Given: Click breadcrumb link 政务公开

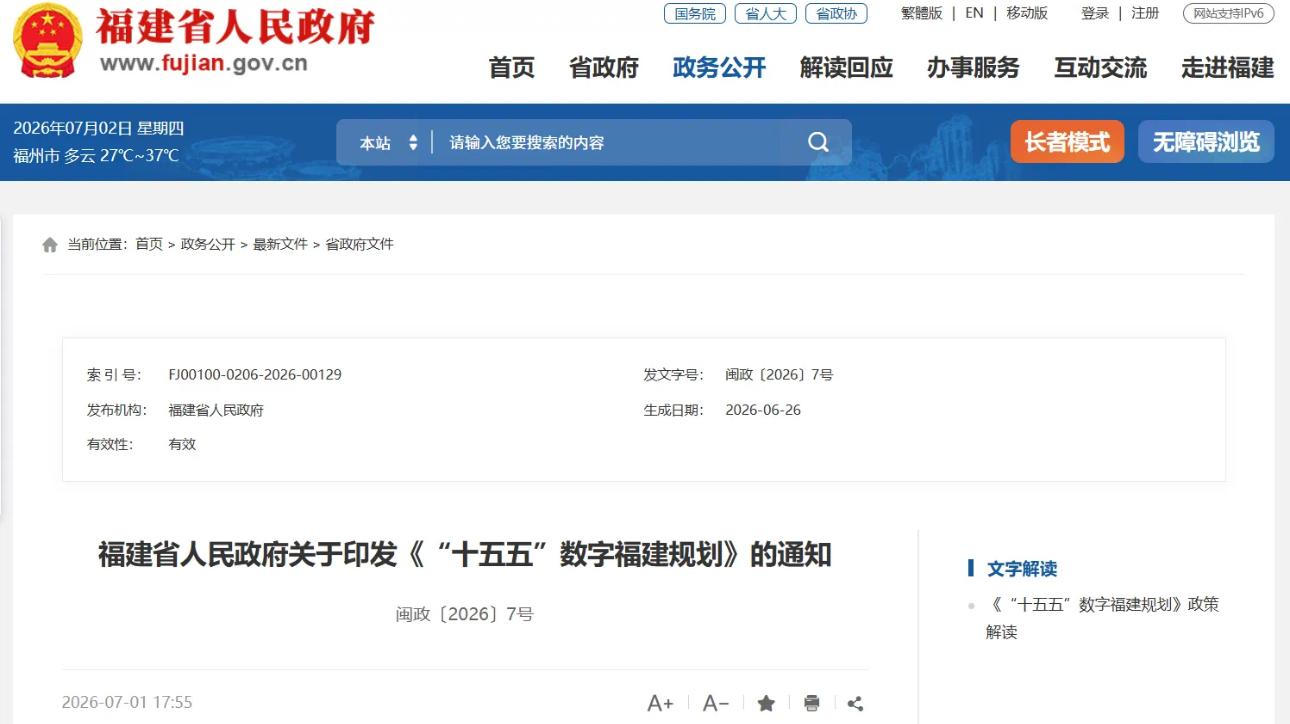Looking at the screenshot, I should (208, 245).
